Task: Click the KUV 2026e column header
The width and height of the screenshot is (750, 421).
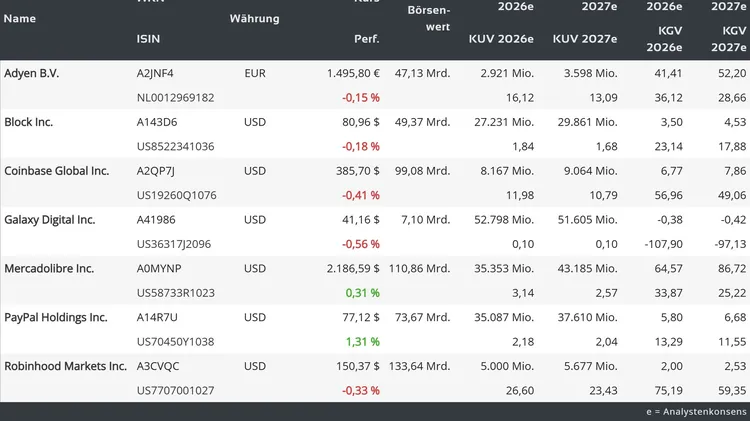Action: (x=501, y=39)
